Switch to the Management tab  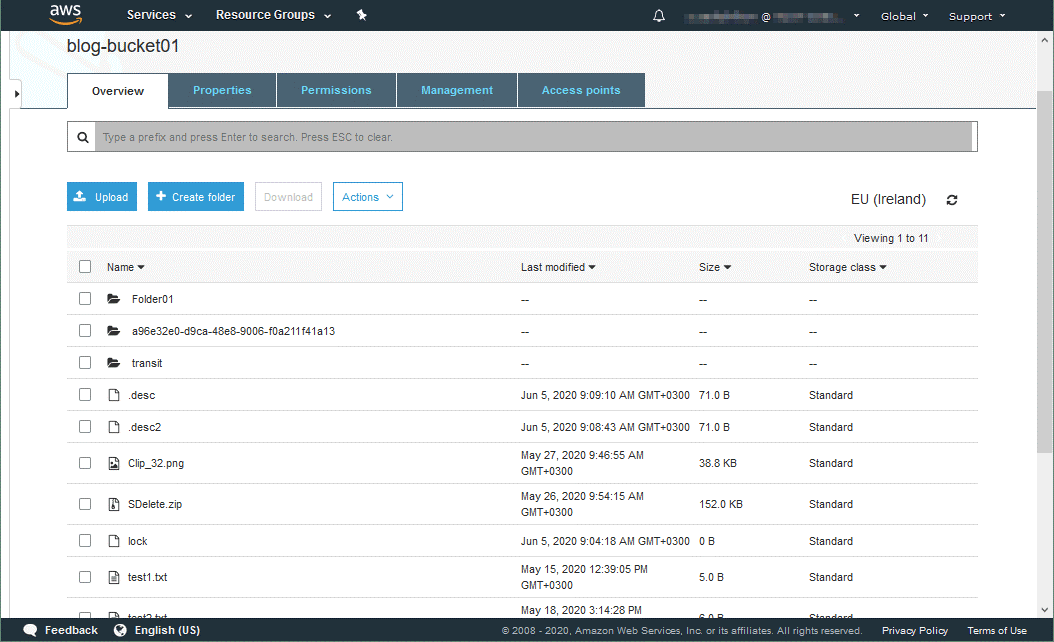click(457, 90)
